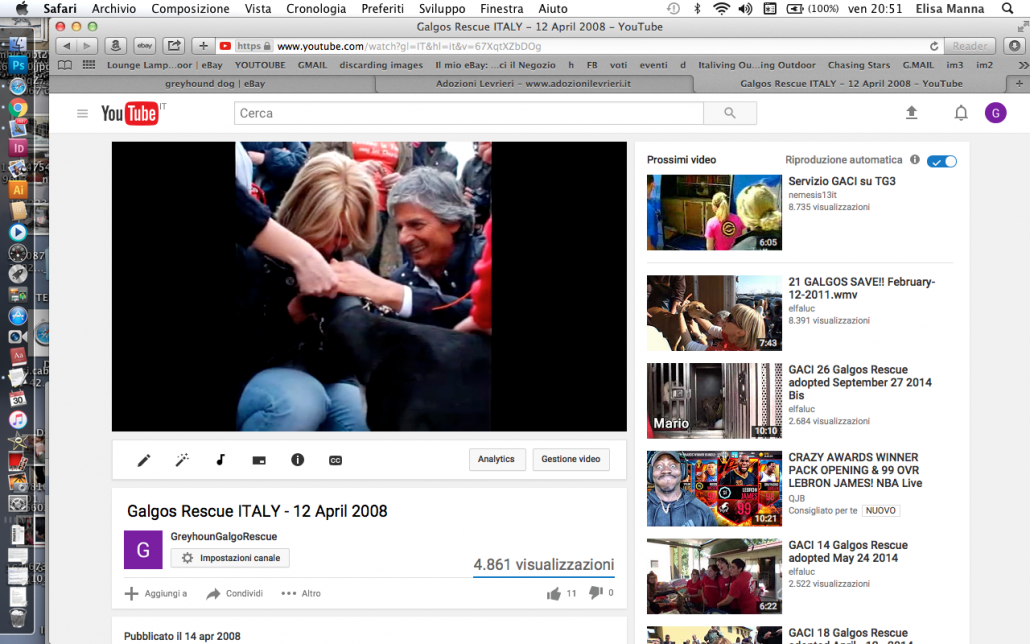Open the pencil edit video icon
1030x644 pixels.
coord(144,460)
